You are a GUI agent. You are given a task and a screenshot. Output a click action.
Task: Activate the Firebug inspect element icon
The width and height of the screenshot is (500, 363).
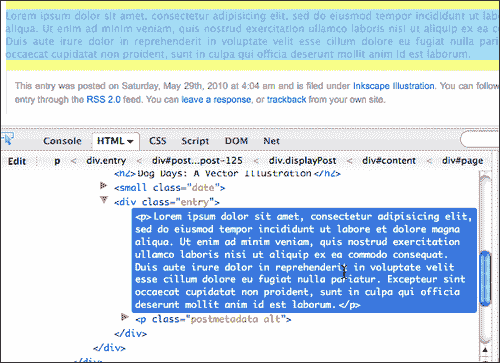click(7, 139)
